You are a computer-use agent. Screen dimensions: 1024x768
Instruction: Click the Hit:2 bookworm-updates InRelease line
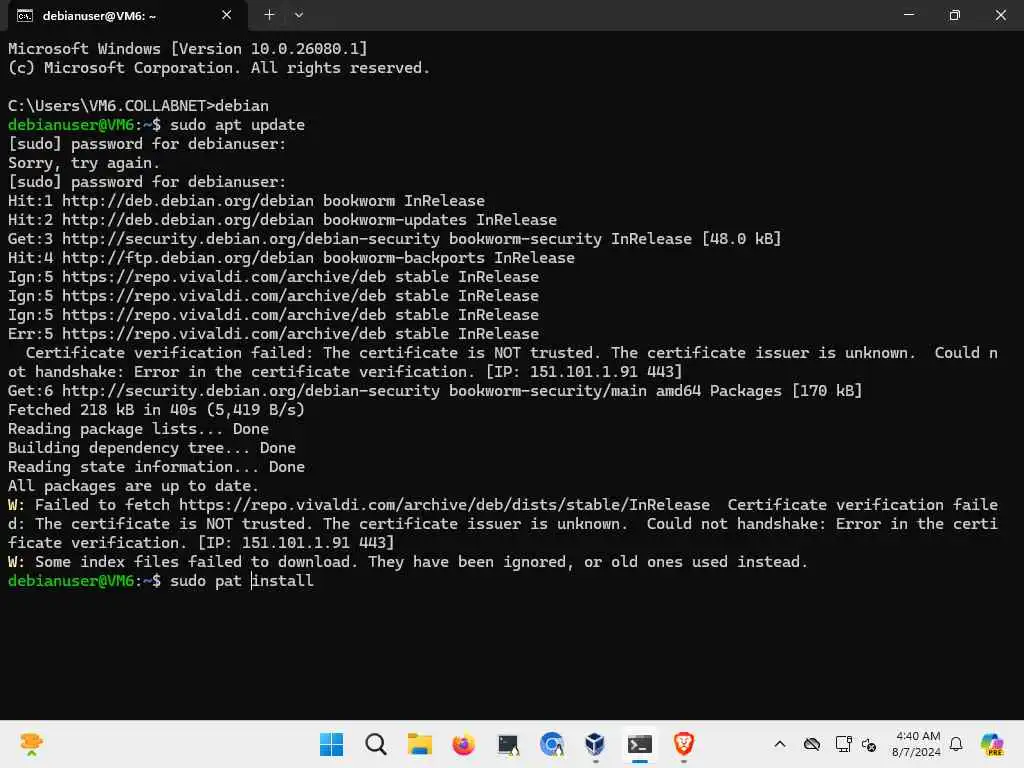[x=282, y=219]
